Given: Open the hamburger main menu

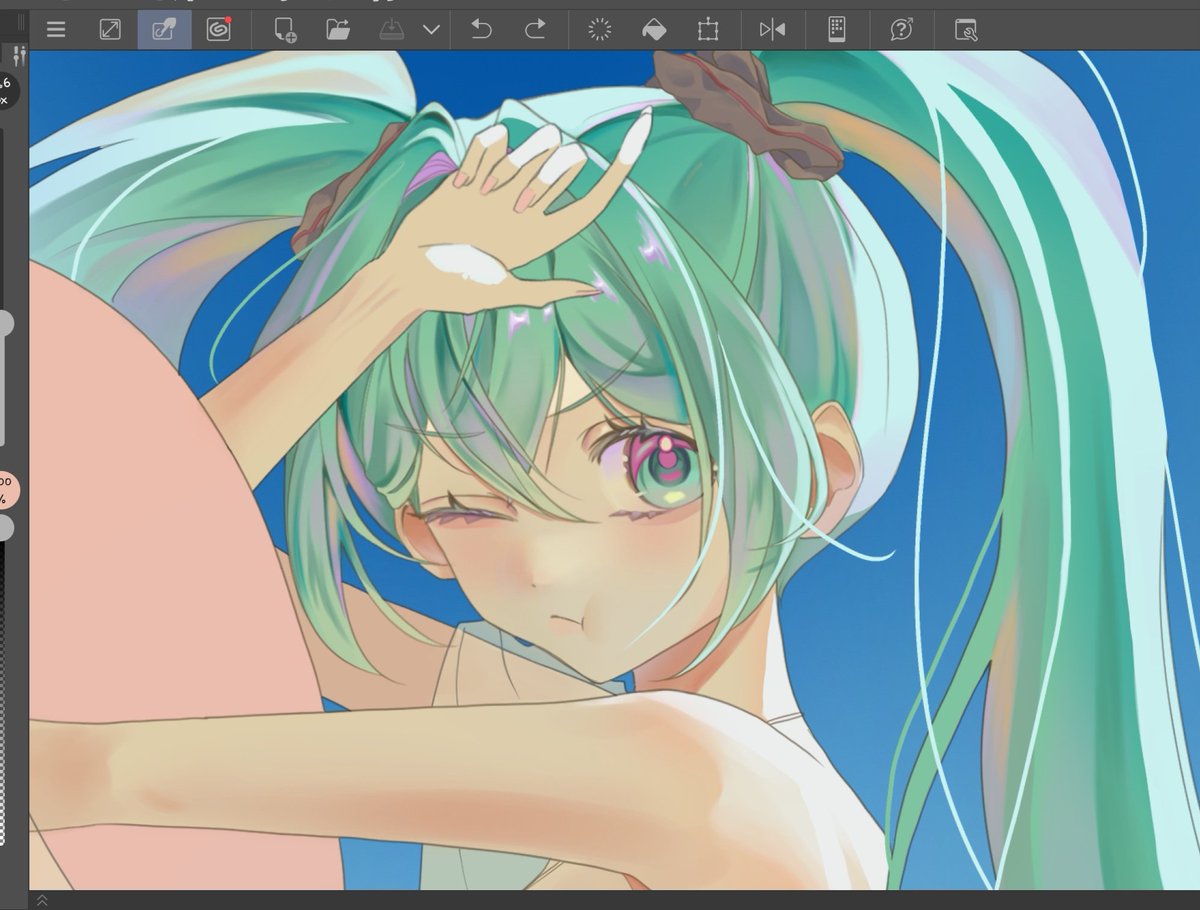Looking at the screenshot, I should click(56, 30).
